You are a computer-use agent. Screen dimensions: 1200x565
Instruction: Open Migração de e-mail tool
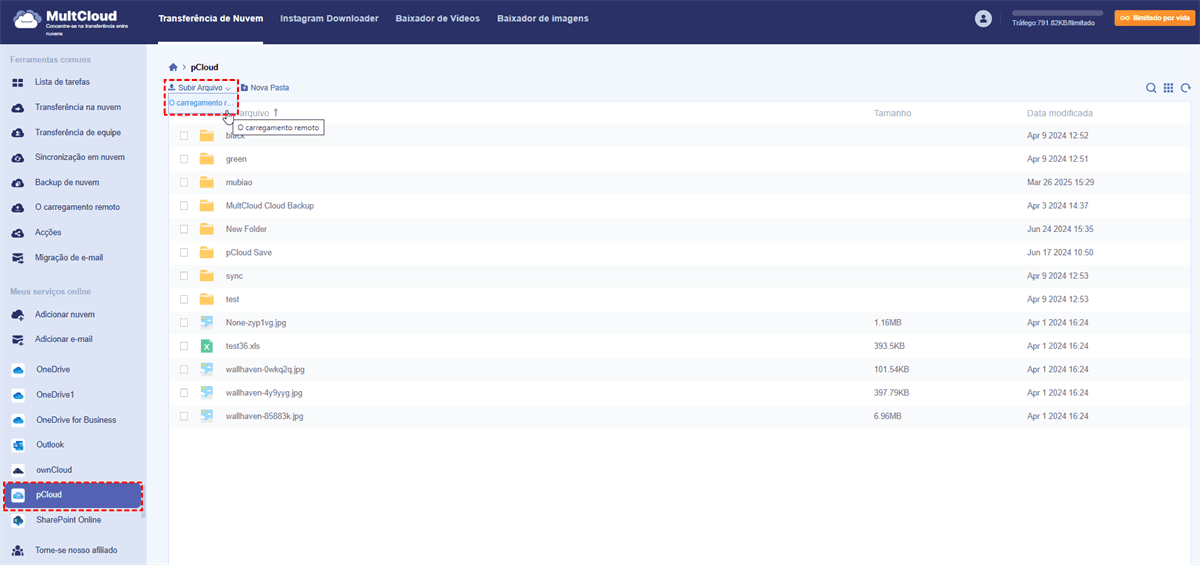point(69,257)
